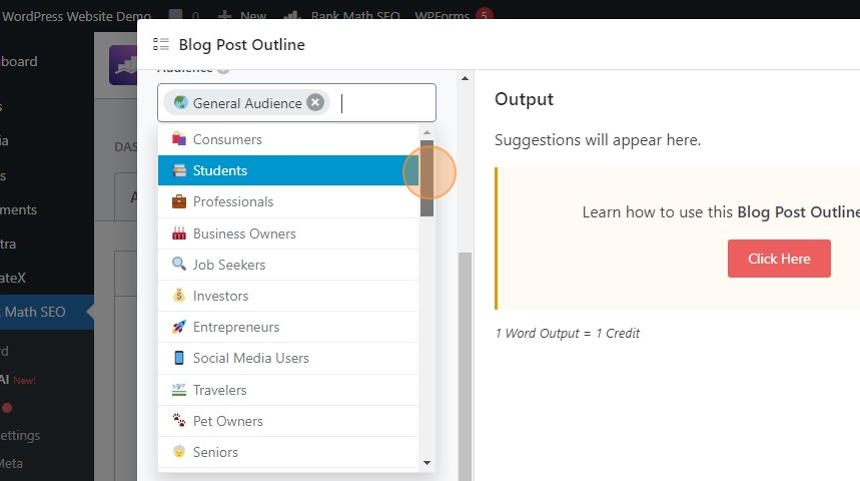Click dropdown list scrollbar up arrow

pyautogui.click(x=427, y=132)
